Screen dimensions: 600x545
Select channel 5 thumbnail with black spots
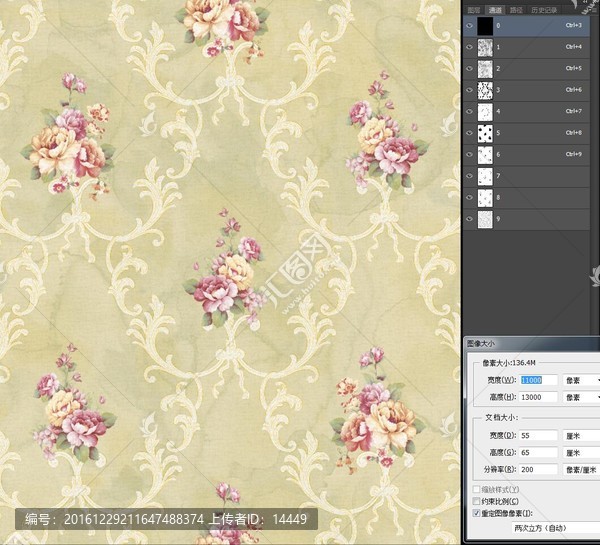point(485,133)
